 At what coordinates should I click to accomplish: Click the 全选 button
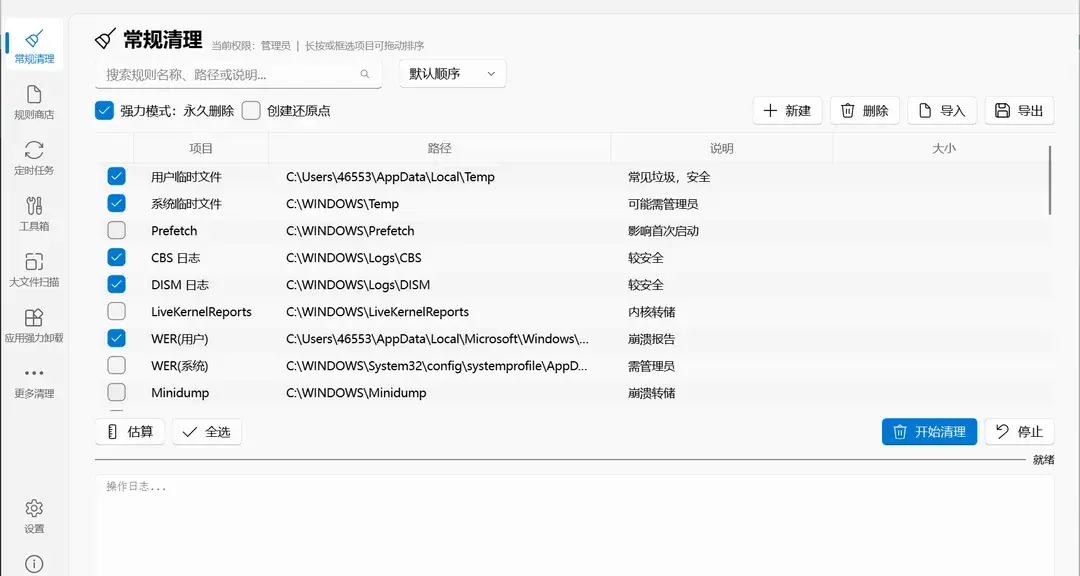click(x=207, y=431)
